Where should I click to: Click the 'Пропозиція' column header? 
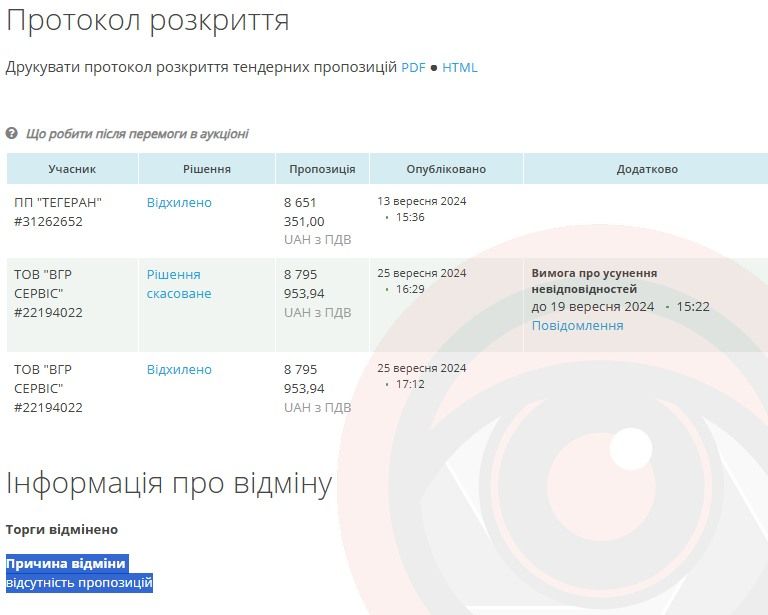click(x=322, y=169)
